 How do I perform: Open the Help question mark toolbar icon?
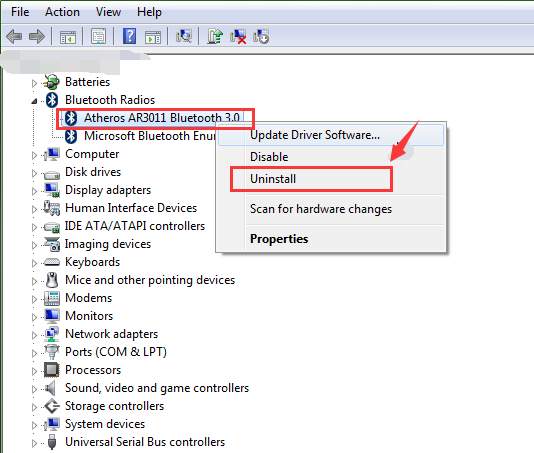click(x=129, y=36)
